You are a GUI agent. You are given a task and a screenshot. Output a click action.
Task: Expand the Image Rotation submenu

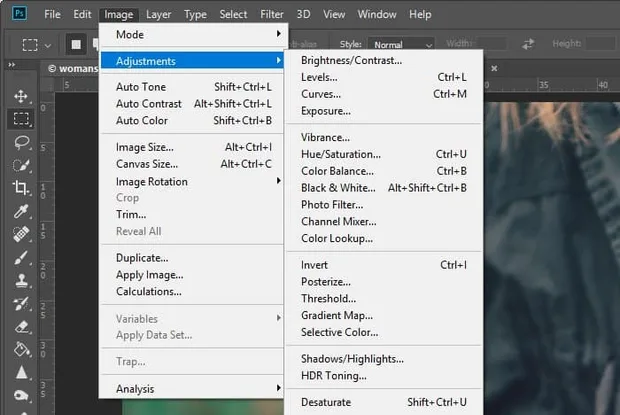pyautogui.click(x=193, y=181)
